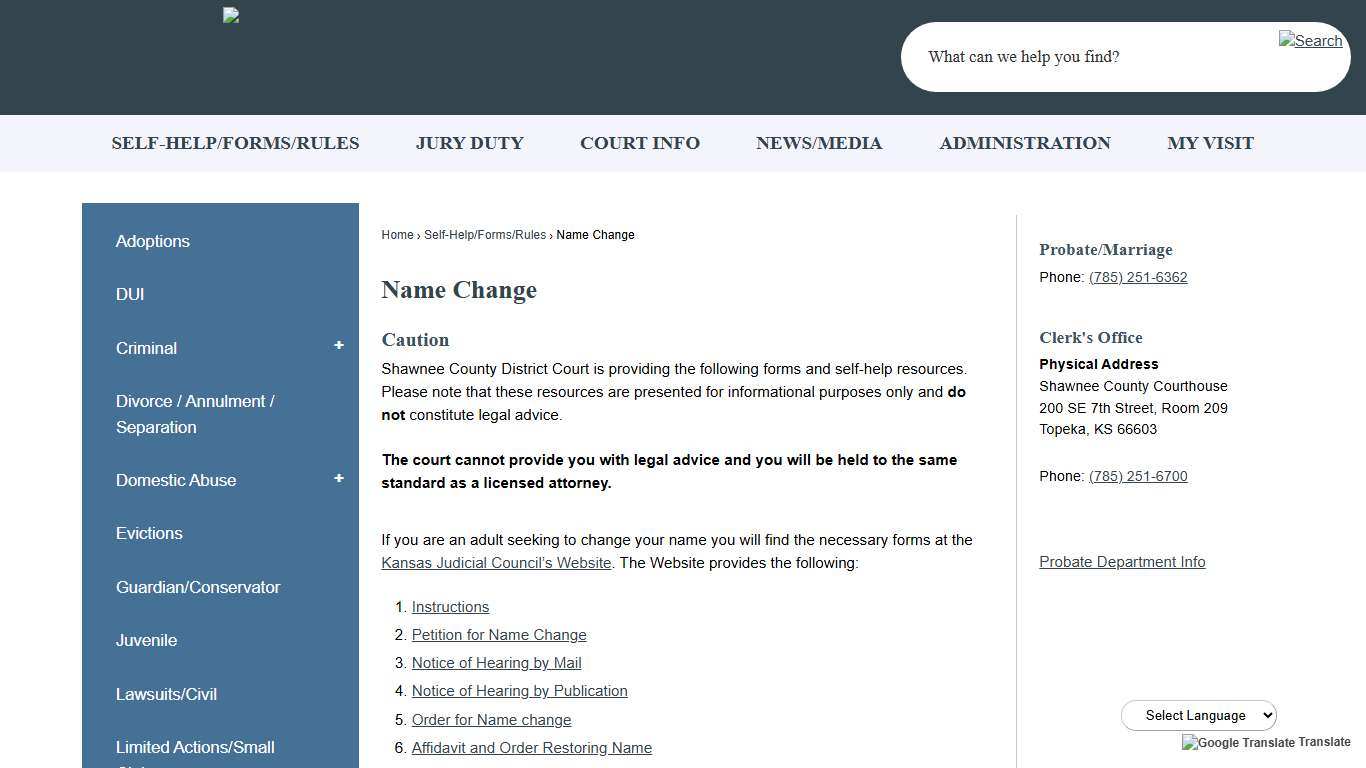
Task: Open Notice of Hearing by Publication
Action: (519, 690)
